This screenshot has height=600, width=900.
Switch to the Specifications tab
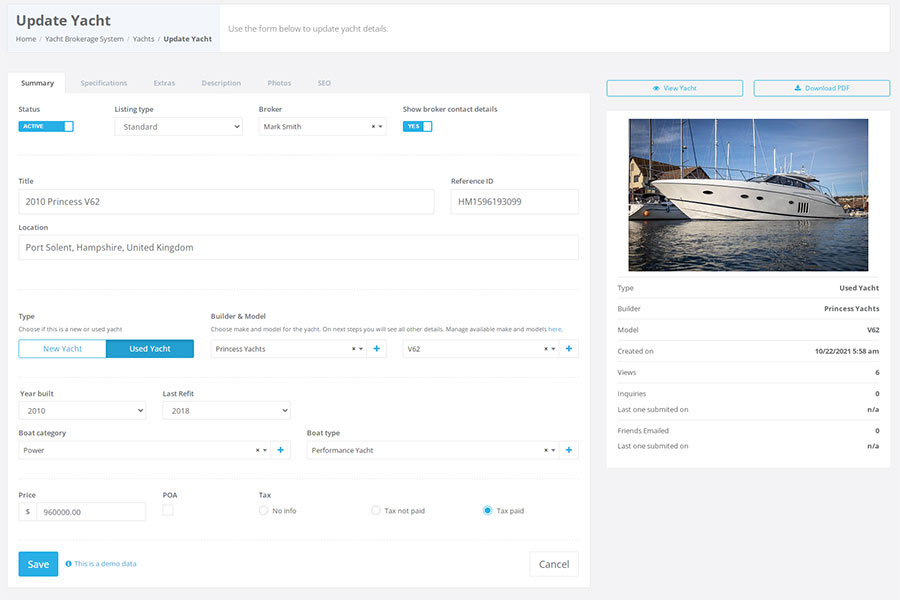pyautogui.click(x=104, y=83)
